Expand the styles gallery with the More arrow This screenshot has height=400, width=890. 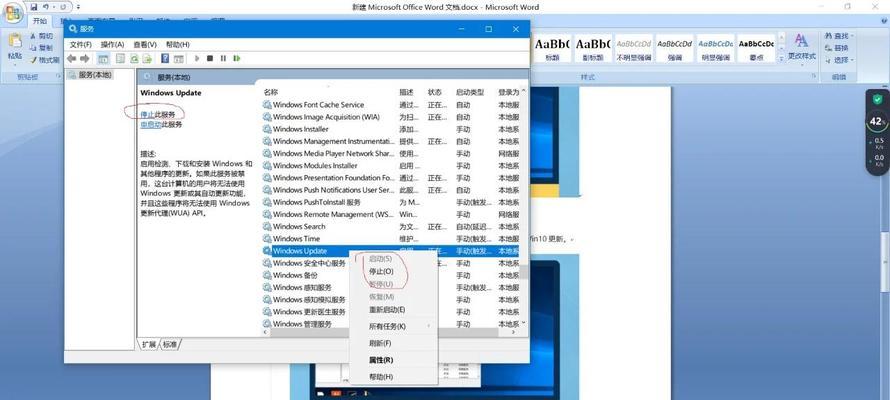(782, 57)
